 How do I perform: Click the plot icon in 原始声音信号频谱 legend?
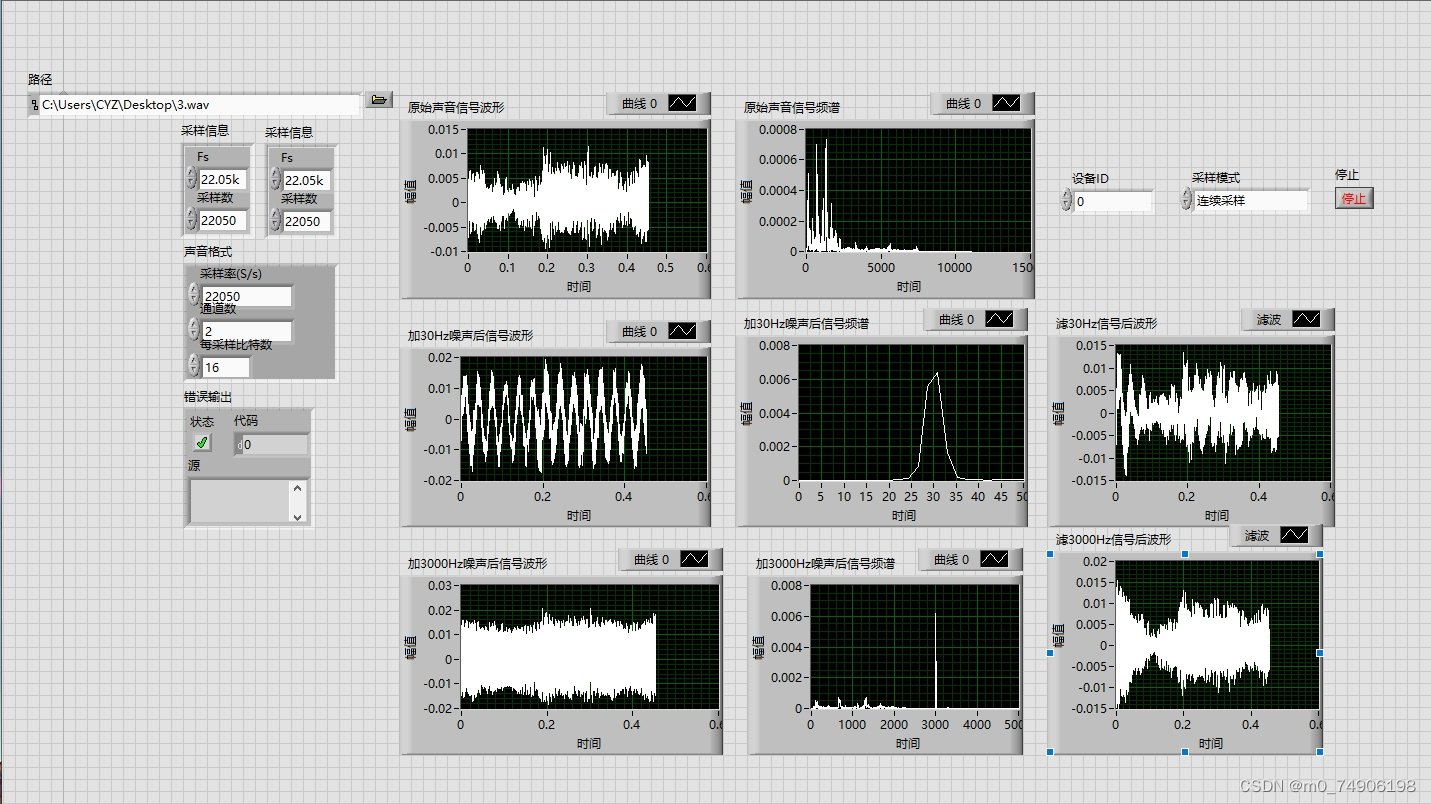[1006, 103]
